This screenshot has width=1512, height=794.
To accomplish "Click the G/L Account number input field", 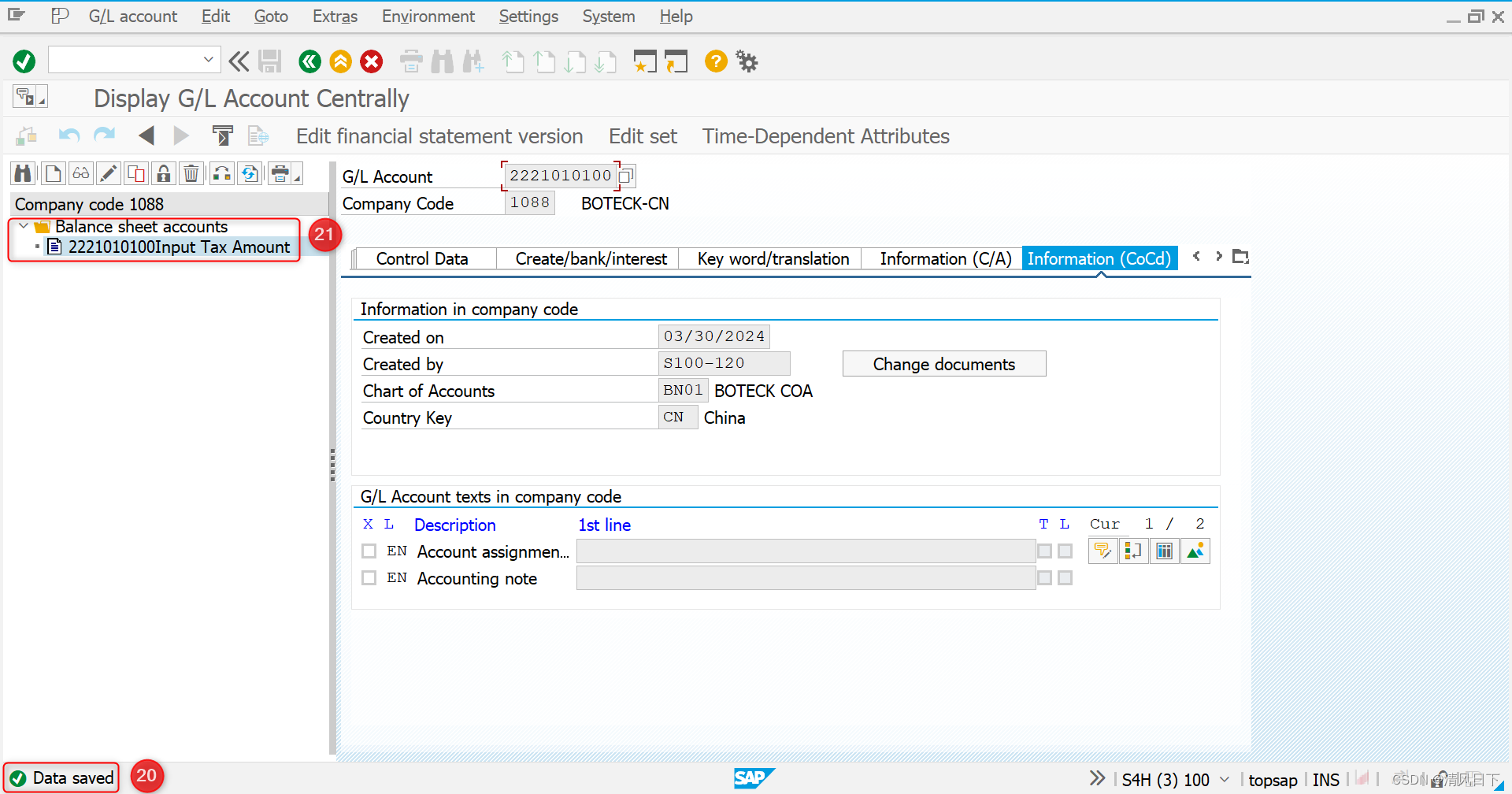I will coord(560,175).
